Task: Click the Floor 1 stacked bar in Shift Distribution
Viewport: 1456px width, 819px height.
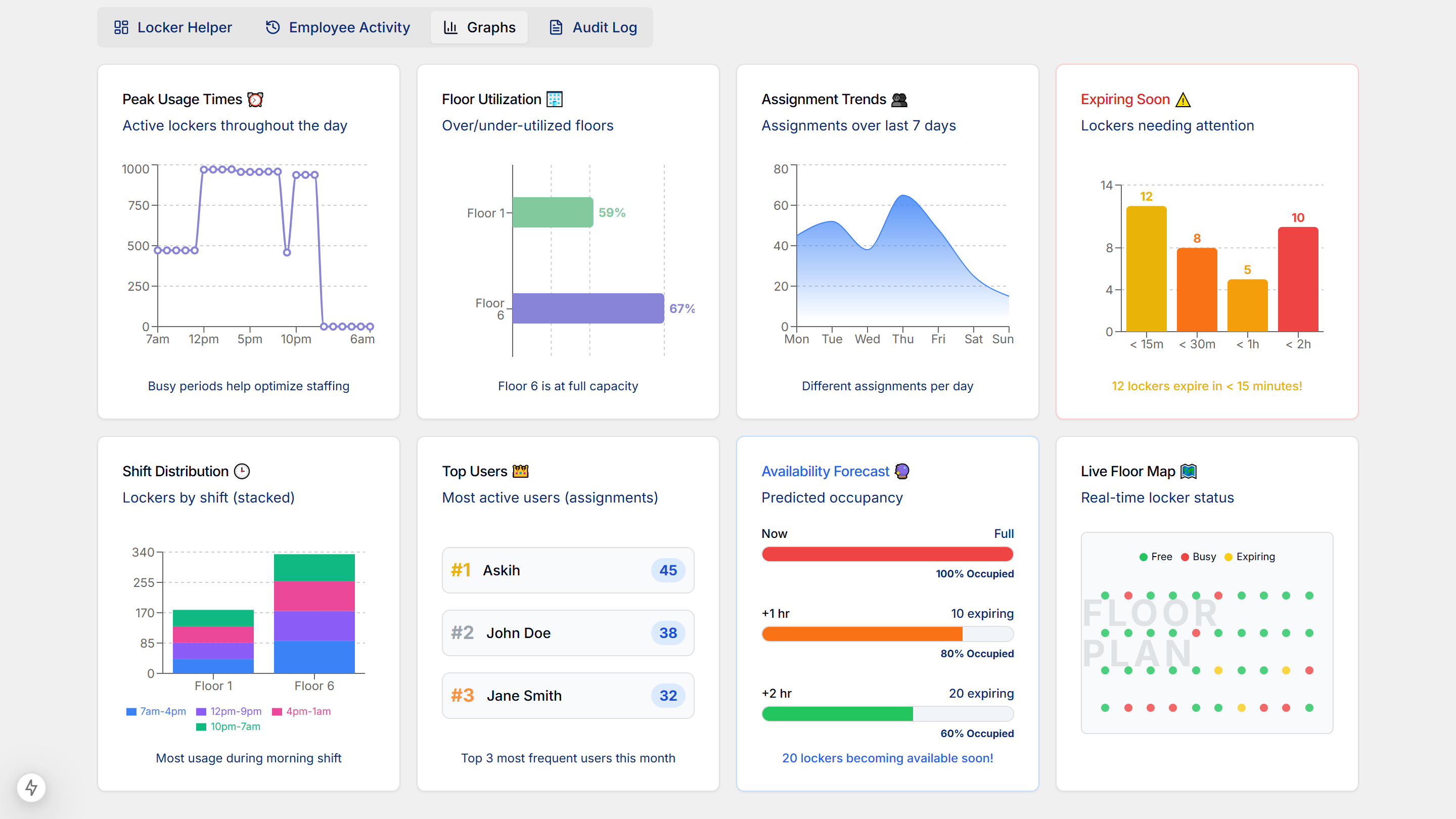Action: tap(213, 642)
